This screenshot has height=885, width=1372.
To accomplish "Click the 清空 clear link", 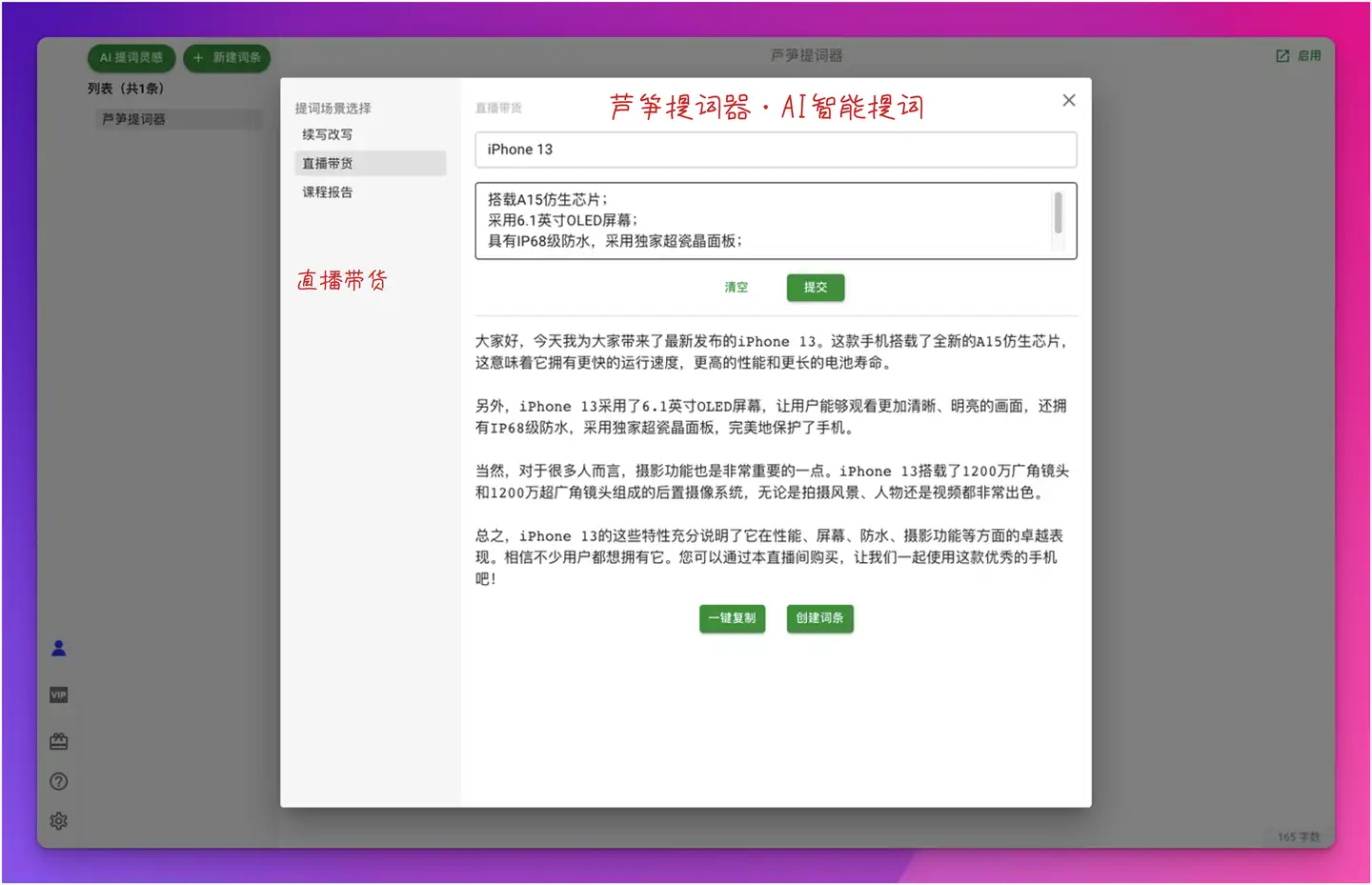I will [736, 287].
